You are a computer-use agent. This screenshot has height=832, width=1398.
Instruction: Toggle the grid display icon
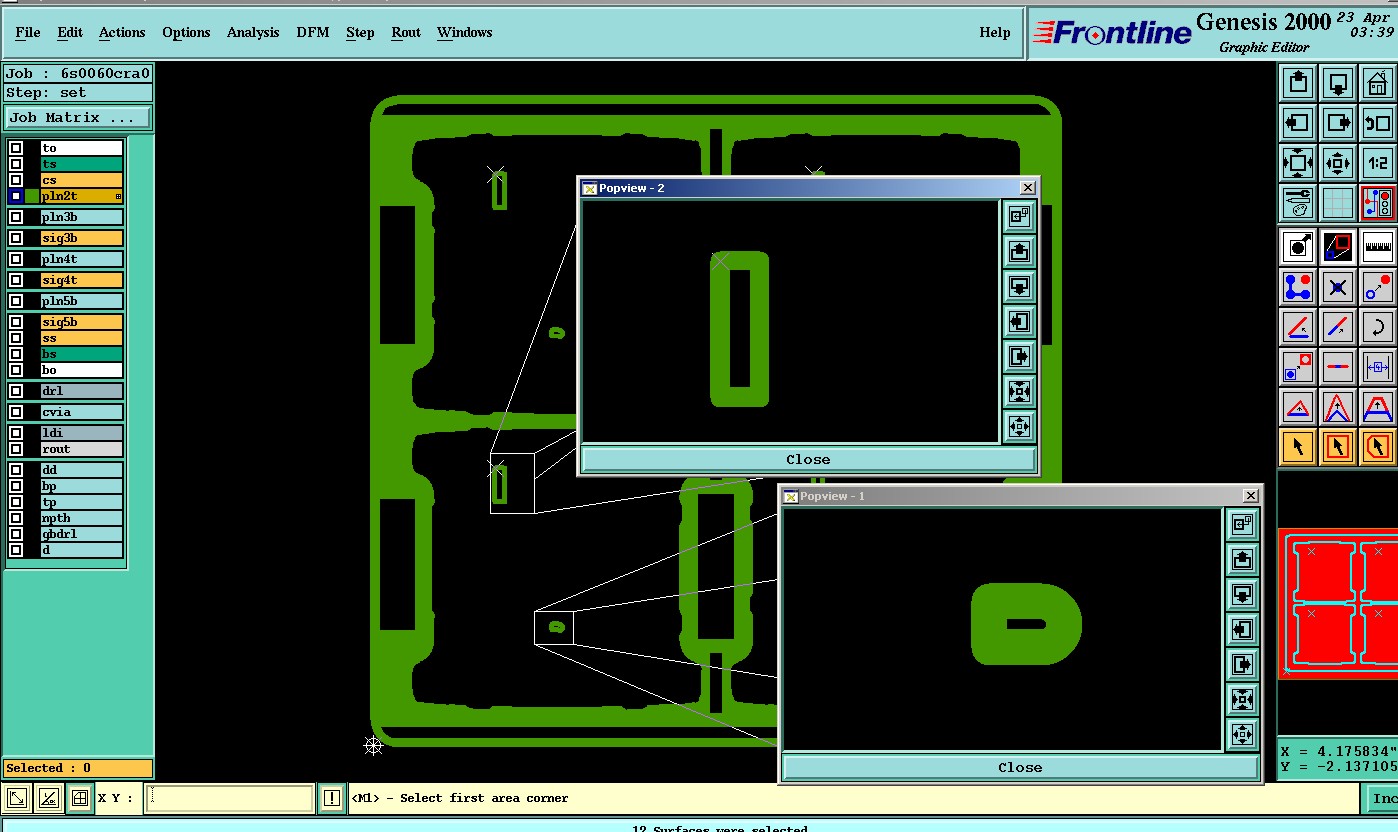[1338, 203]
